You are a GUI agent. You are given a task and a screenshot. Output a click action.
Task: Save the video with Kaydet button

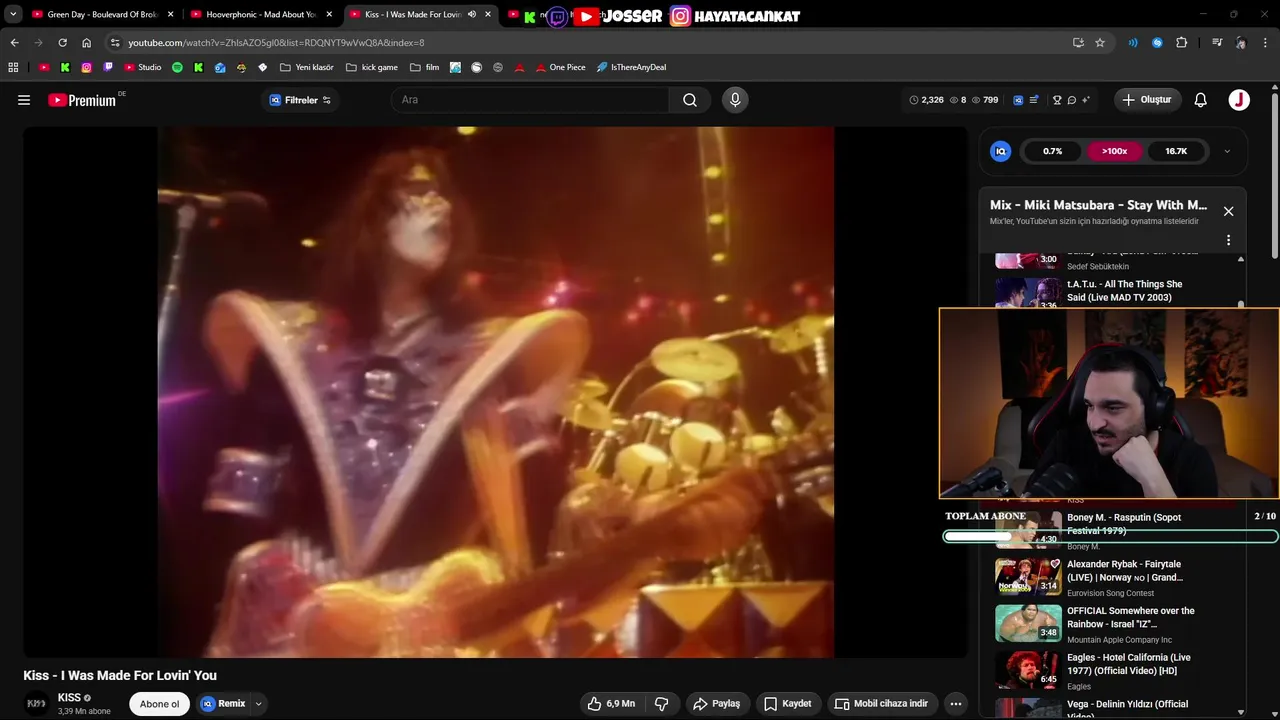pyautogui.click(x=789, y=704)
